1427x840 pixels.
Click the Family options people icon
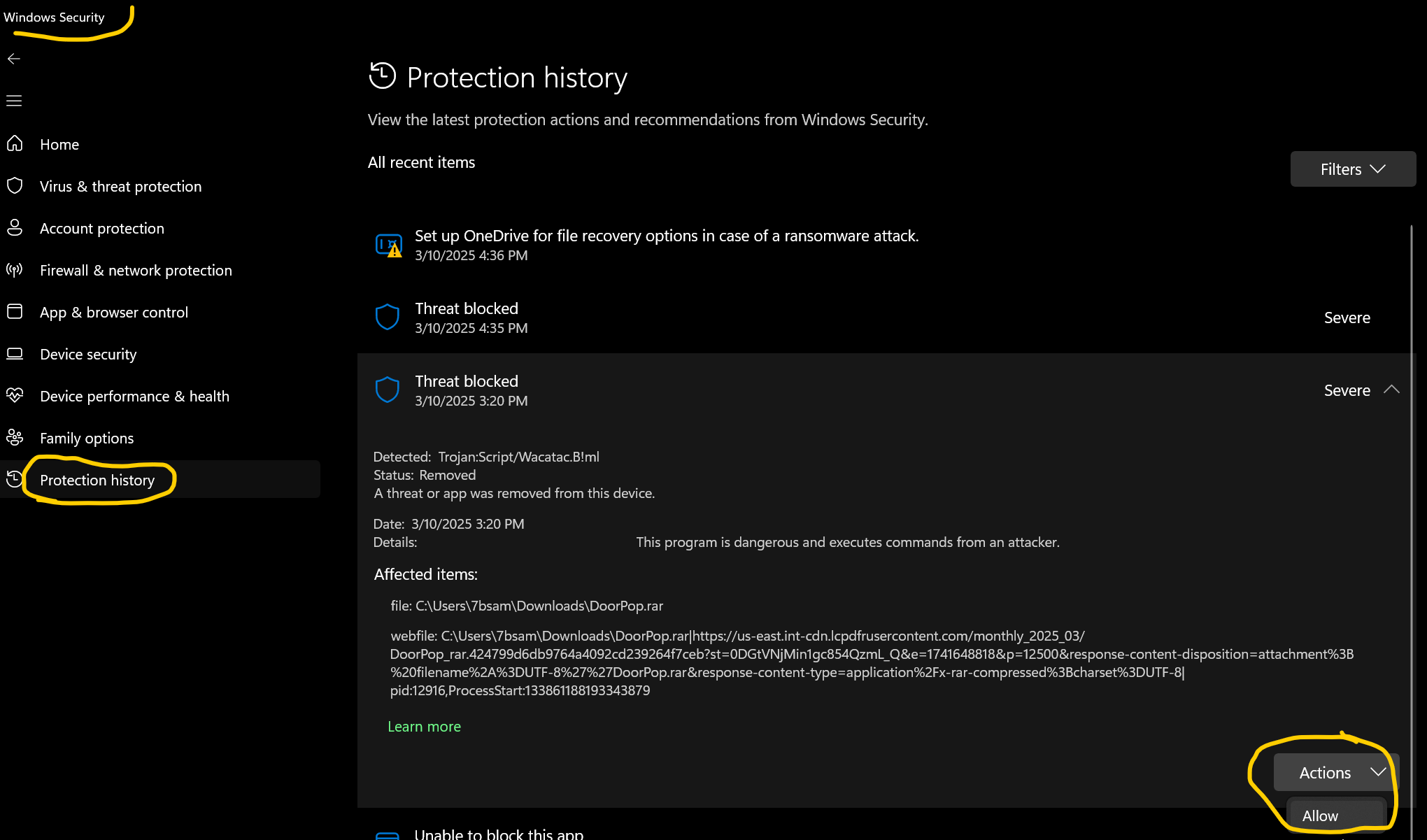pos(15,438)
